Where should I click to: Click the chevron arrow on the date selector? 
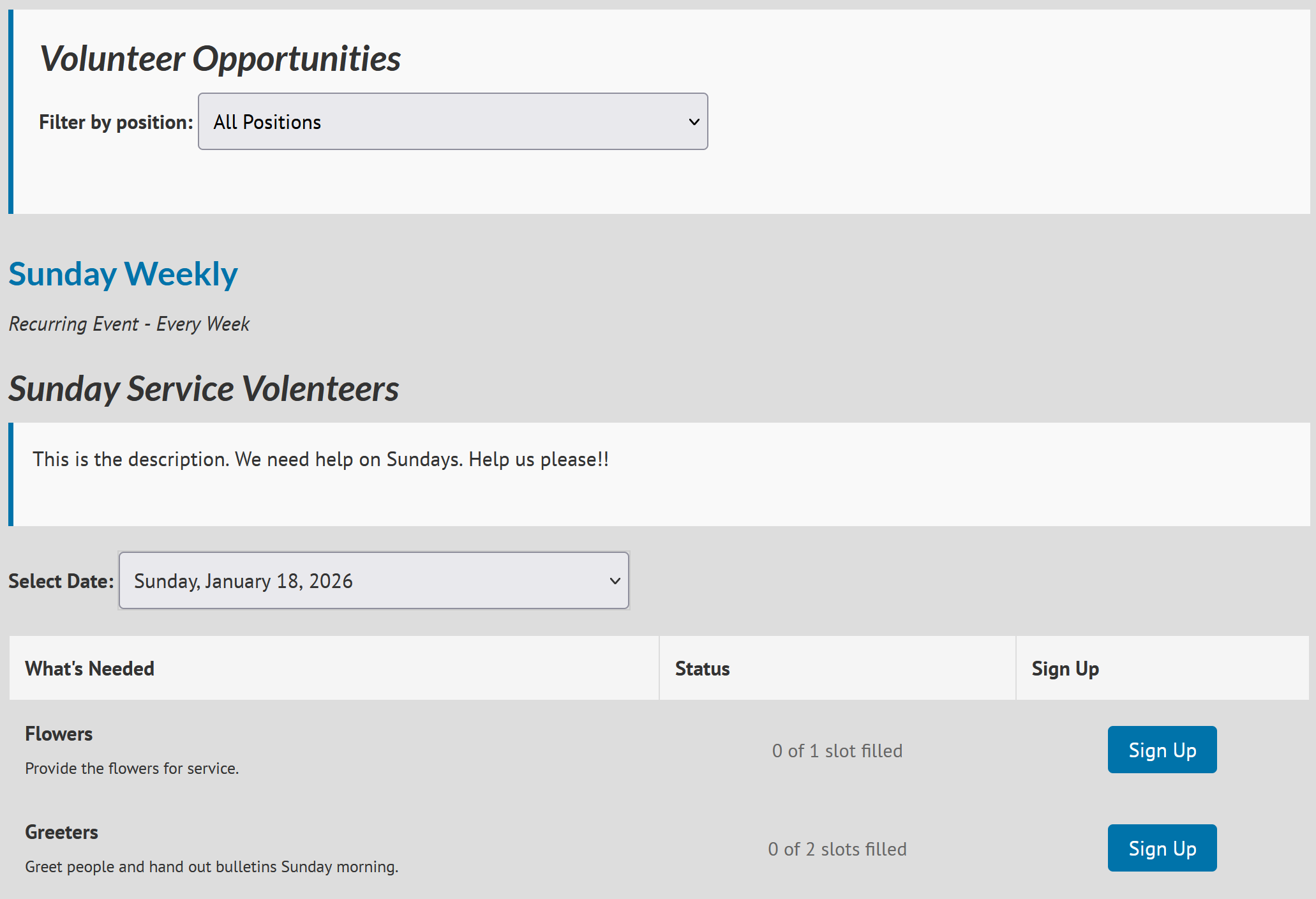(x=615, y=581)
